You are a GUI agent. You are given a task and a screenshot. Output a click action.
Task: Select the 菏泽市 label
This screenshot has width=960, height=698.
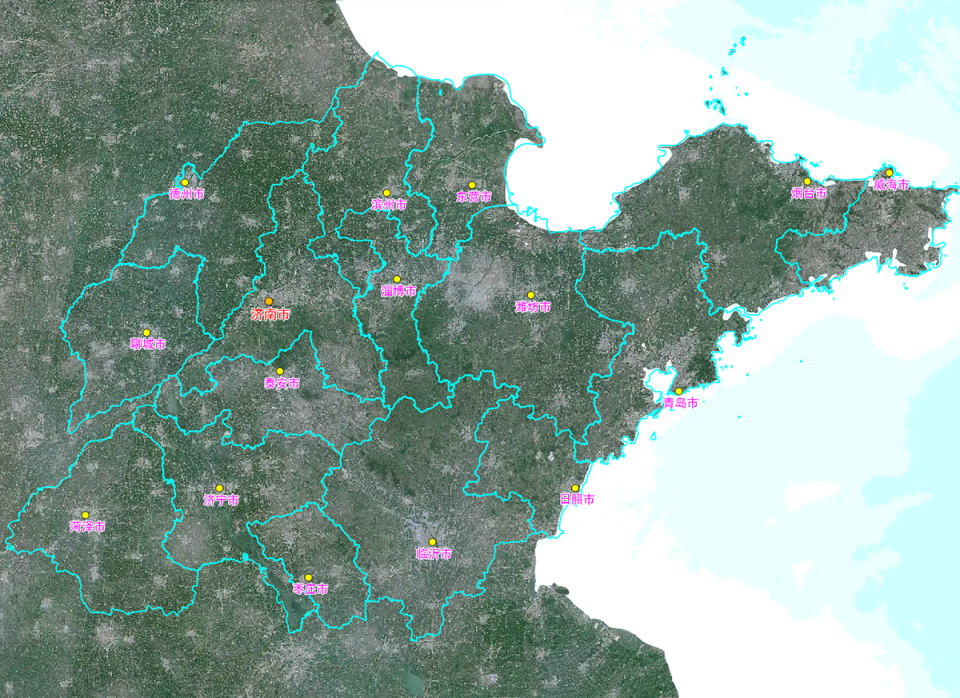click(x=88, y=527)
